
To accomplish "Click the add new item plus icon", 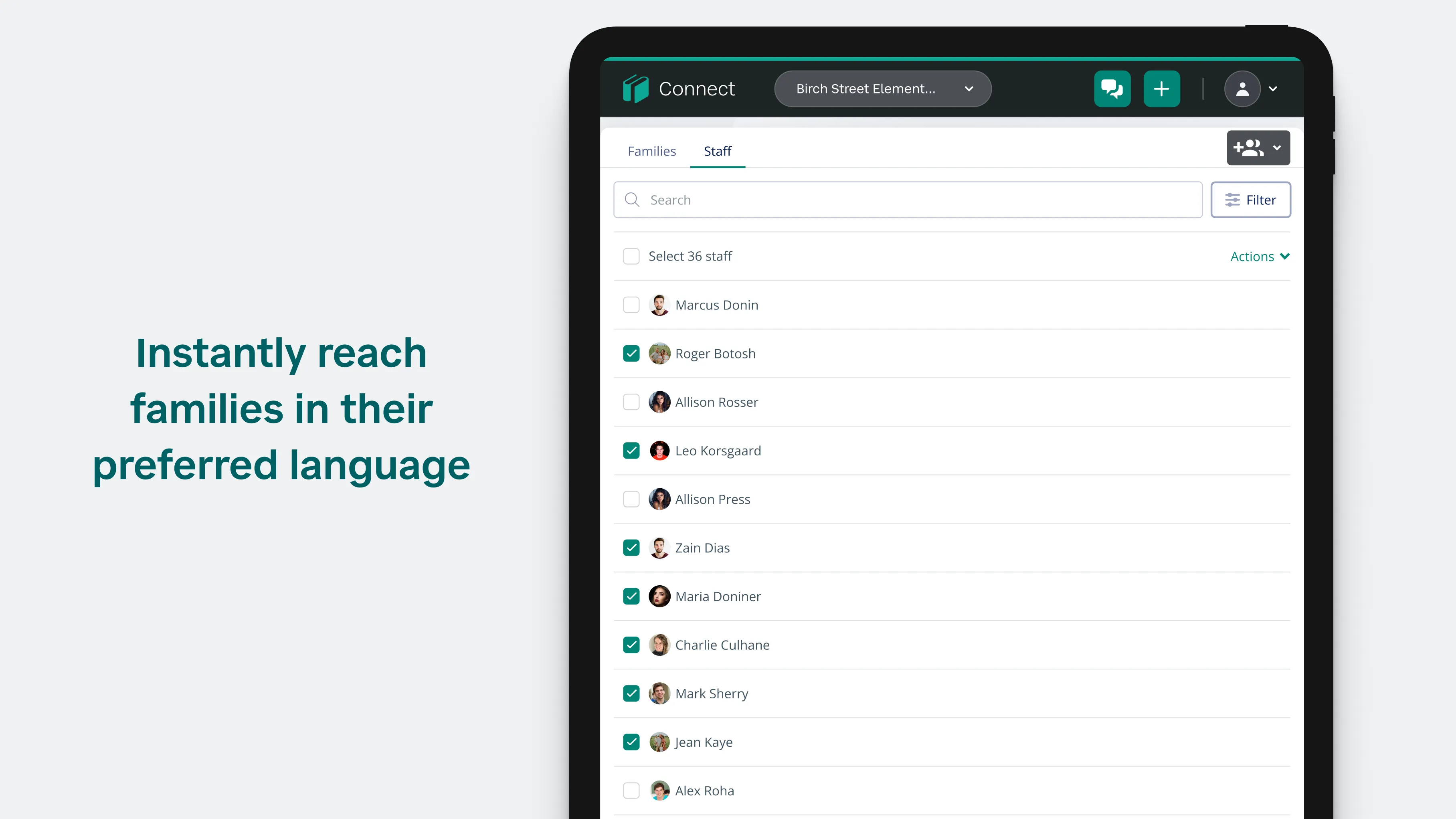I will click(1162, 89).
